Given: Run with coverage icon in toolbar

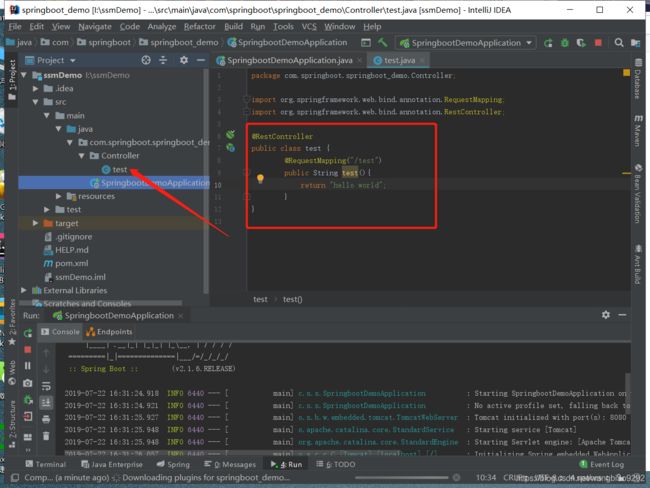Looking at the screenshot, I should tap(581, 43).
